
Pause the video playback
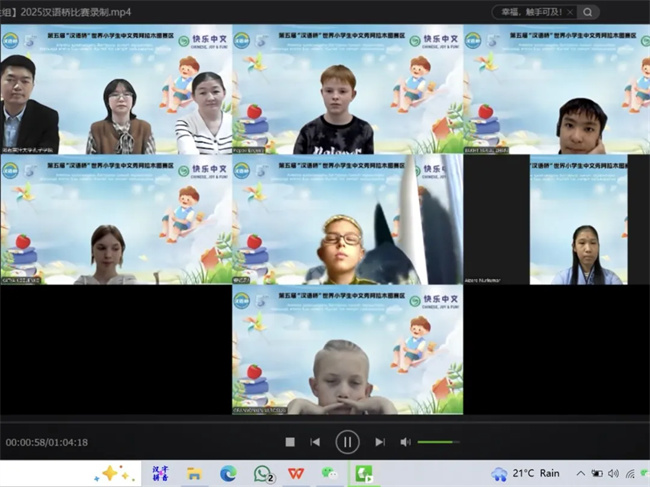point(347,441)
